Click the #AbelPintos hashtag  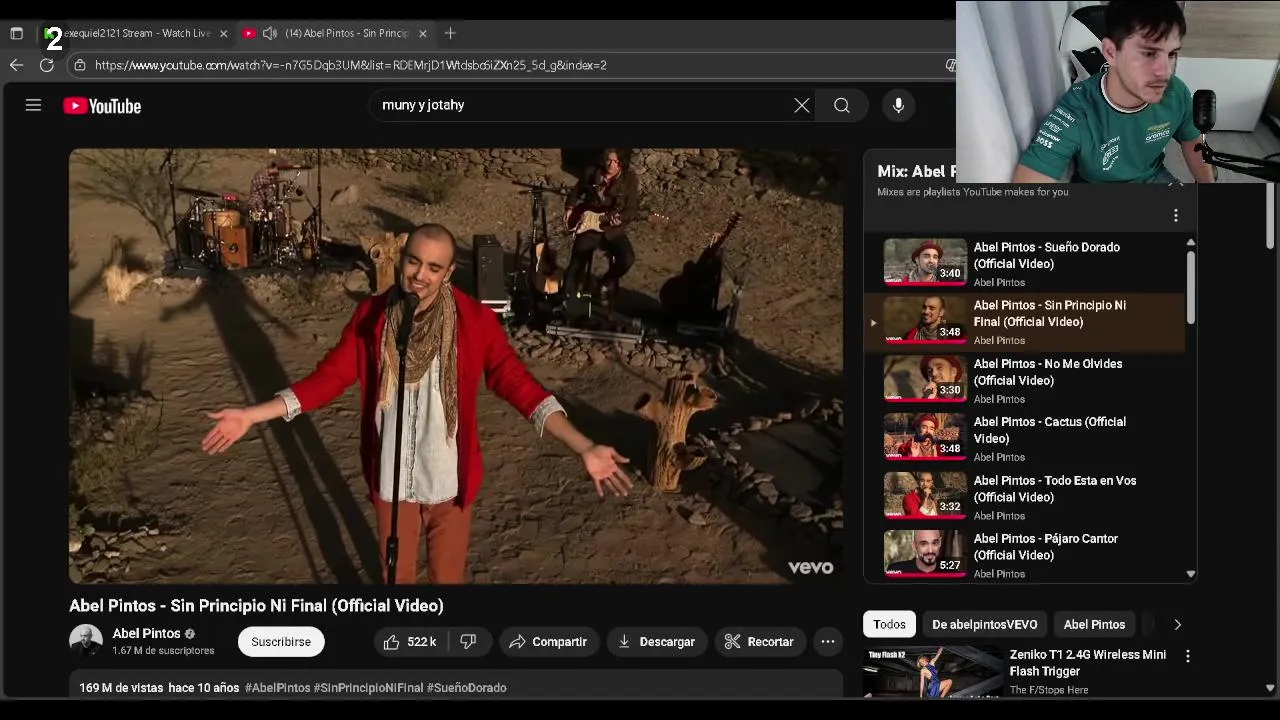[x=277, y=688]
